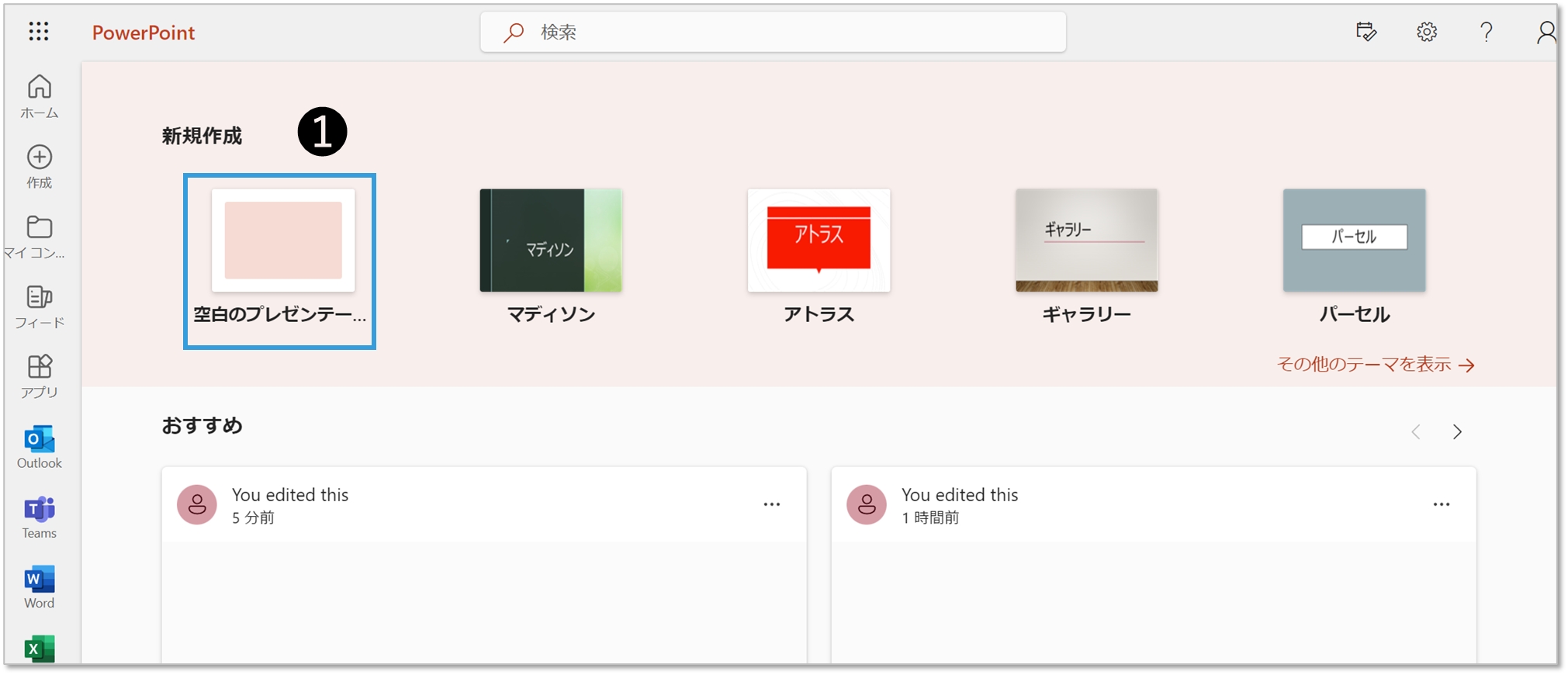This screenshot has width=1568, height=675.
Task: Click inside the 検索 search box
Action: [x=776, y=32]
